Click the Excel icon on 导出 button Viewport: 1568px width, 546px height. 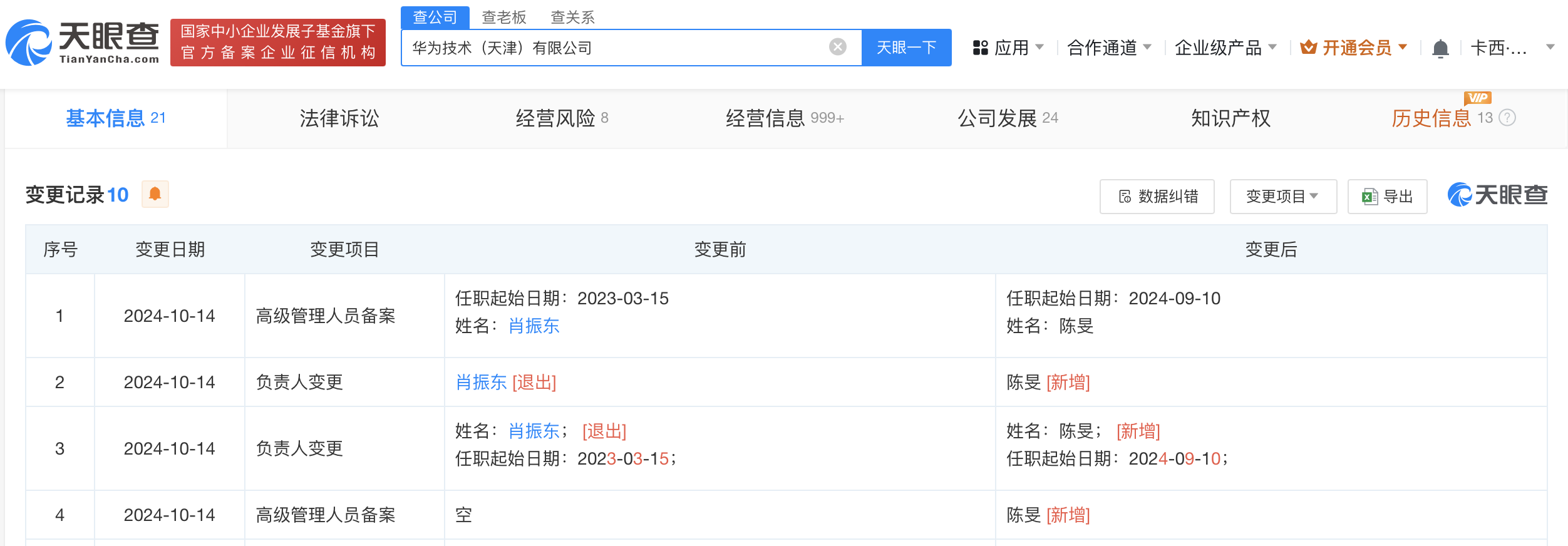(x=1369, y=197)
